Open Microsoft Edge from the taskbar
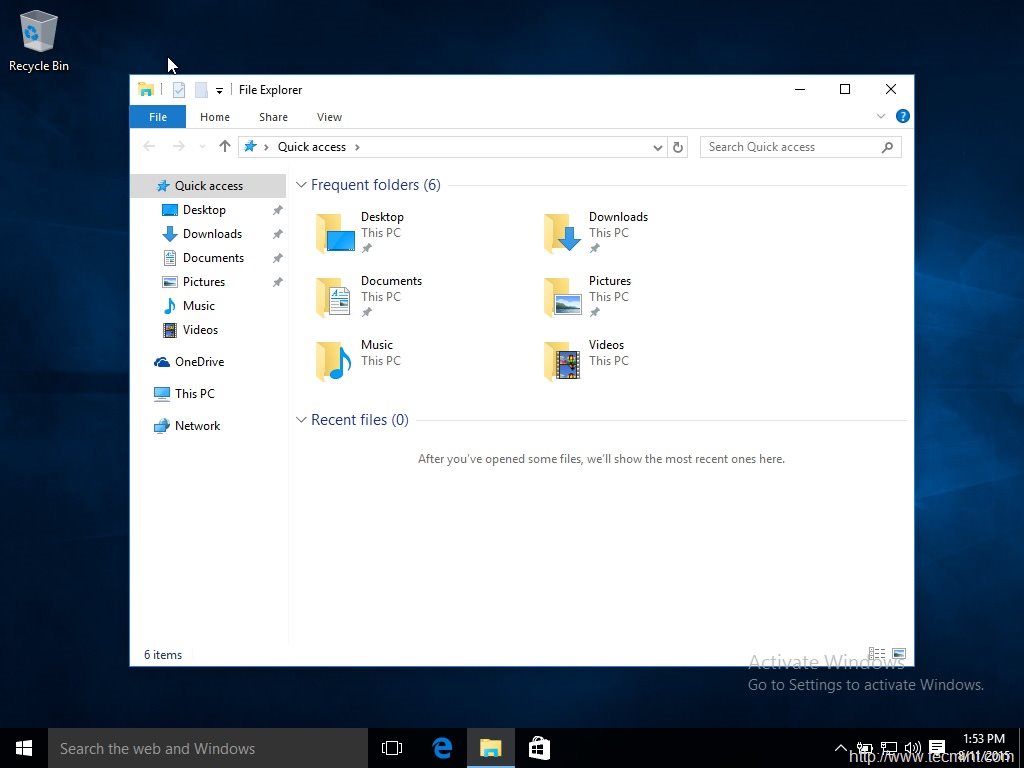 pos(441,747)
